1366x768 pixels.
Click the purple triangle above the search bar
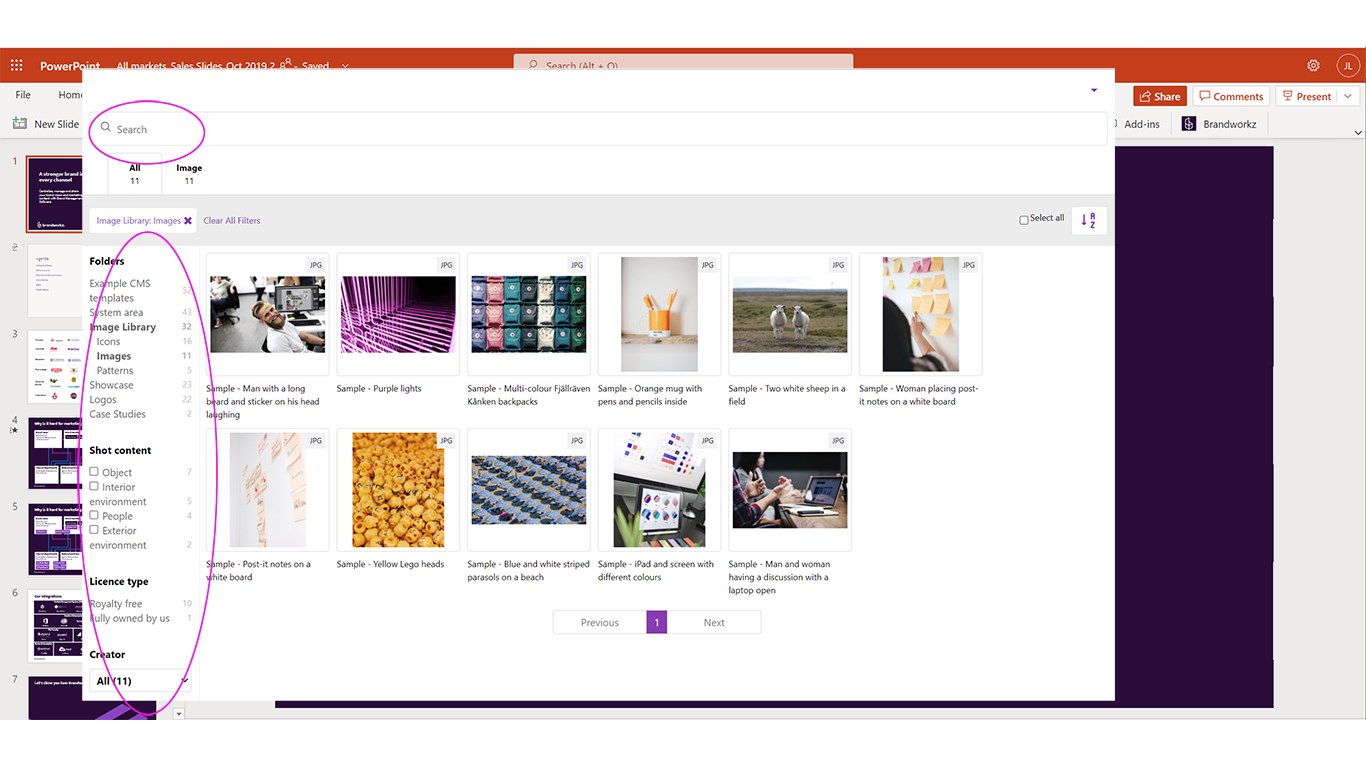point(1094,90)
